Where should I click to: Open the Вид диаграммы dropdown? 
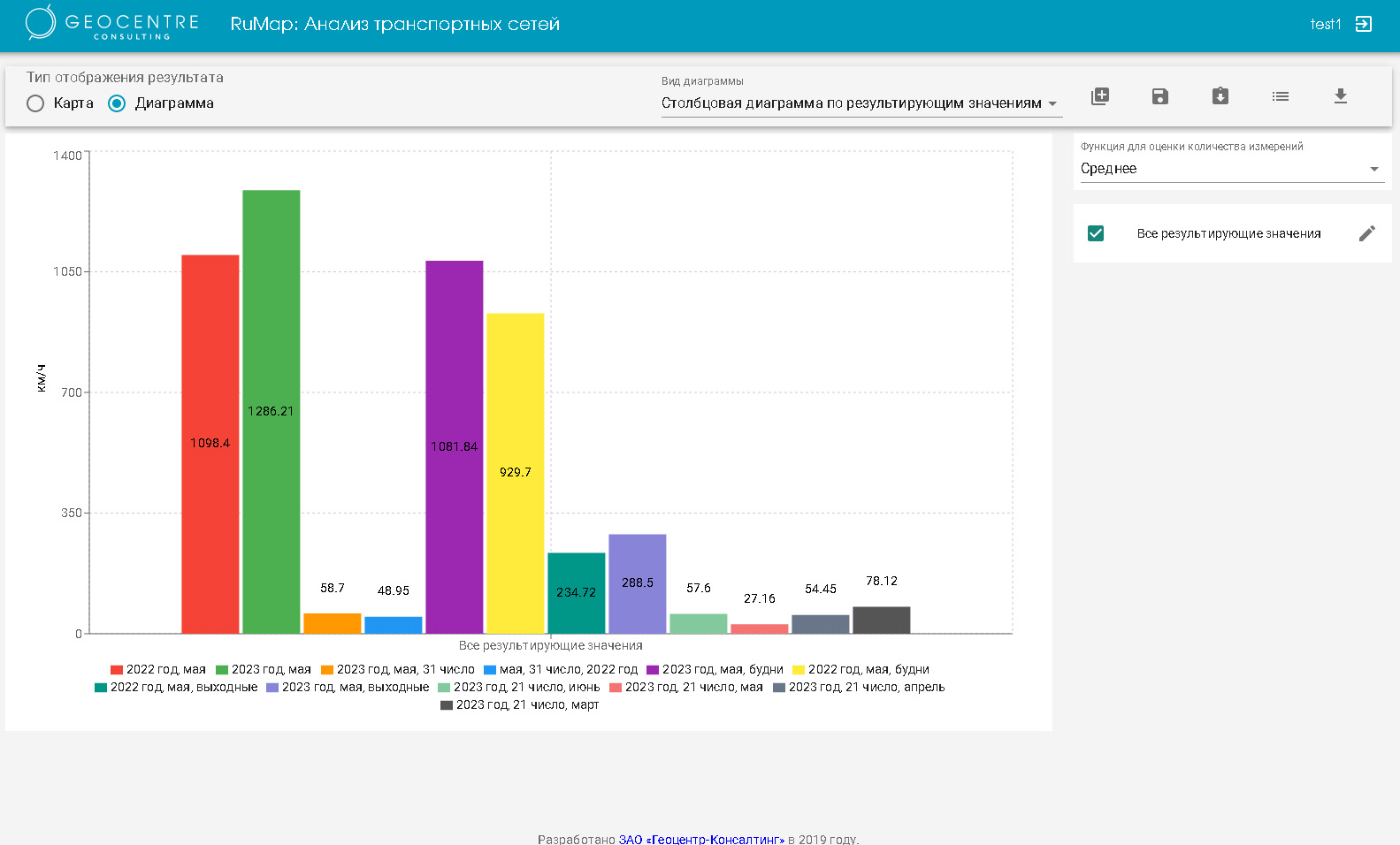(x=861, y=103)
